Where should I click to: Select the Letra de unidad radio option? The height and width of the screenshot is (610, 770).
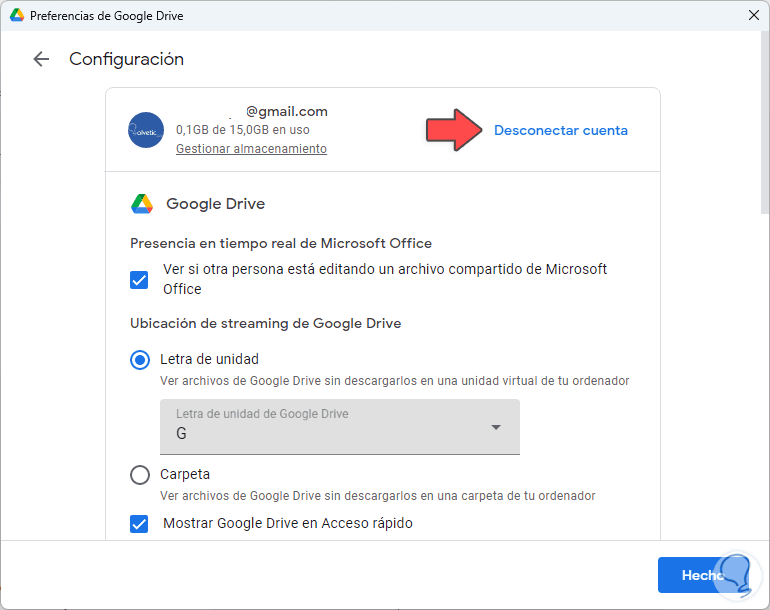[140, 360]
